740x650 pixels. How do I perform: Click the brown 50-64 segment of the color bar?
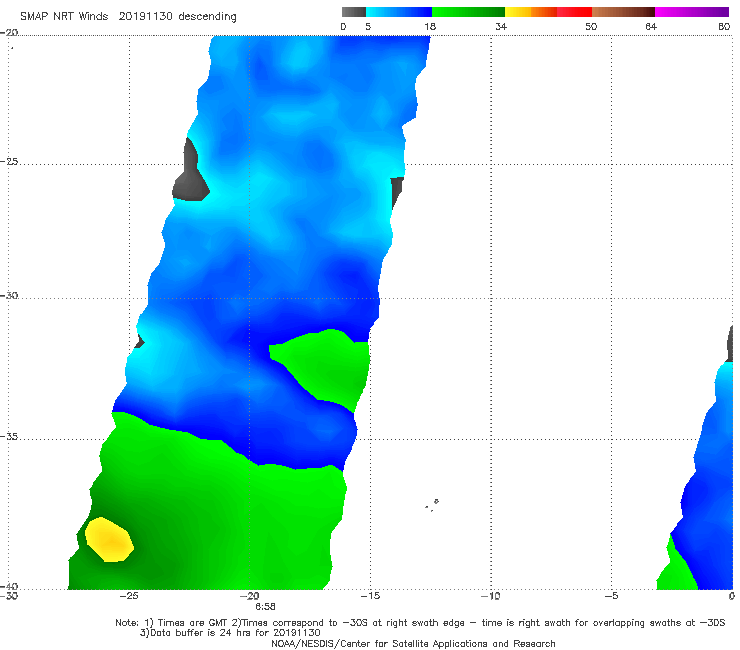623,12
